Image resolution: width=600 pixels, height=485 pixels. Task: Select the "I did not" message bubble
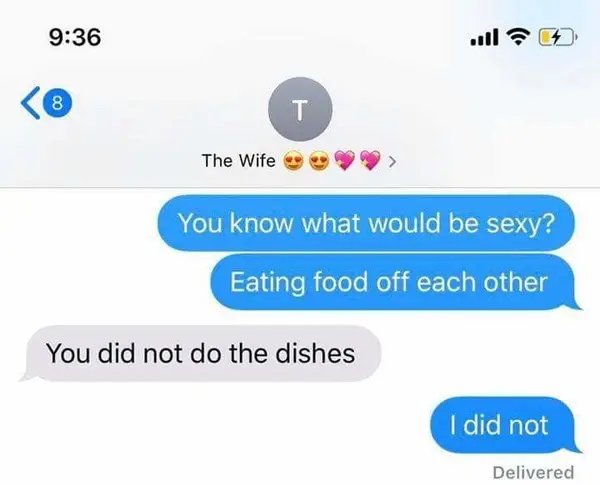point(505,425)
